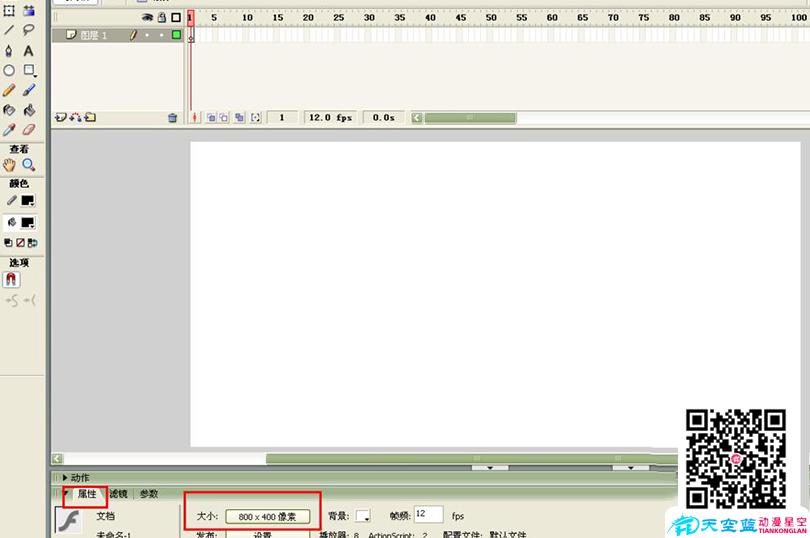
Task: Open the fill color swatch
Action: click(x=28, y=223)
